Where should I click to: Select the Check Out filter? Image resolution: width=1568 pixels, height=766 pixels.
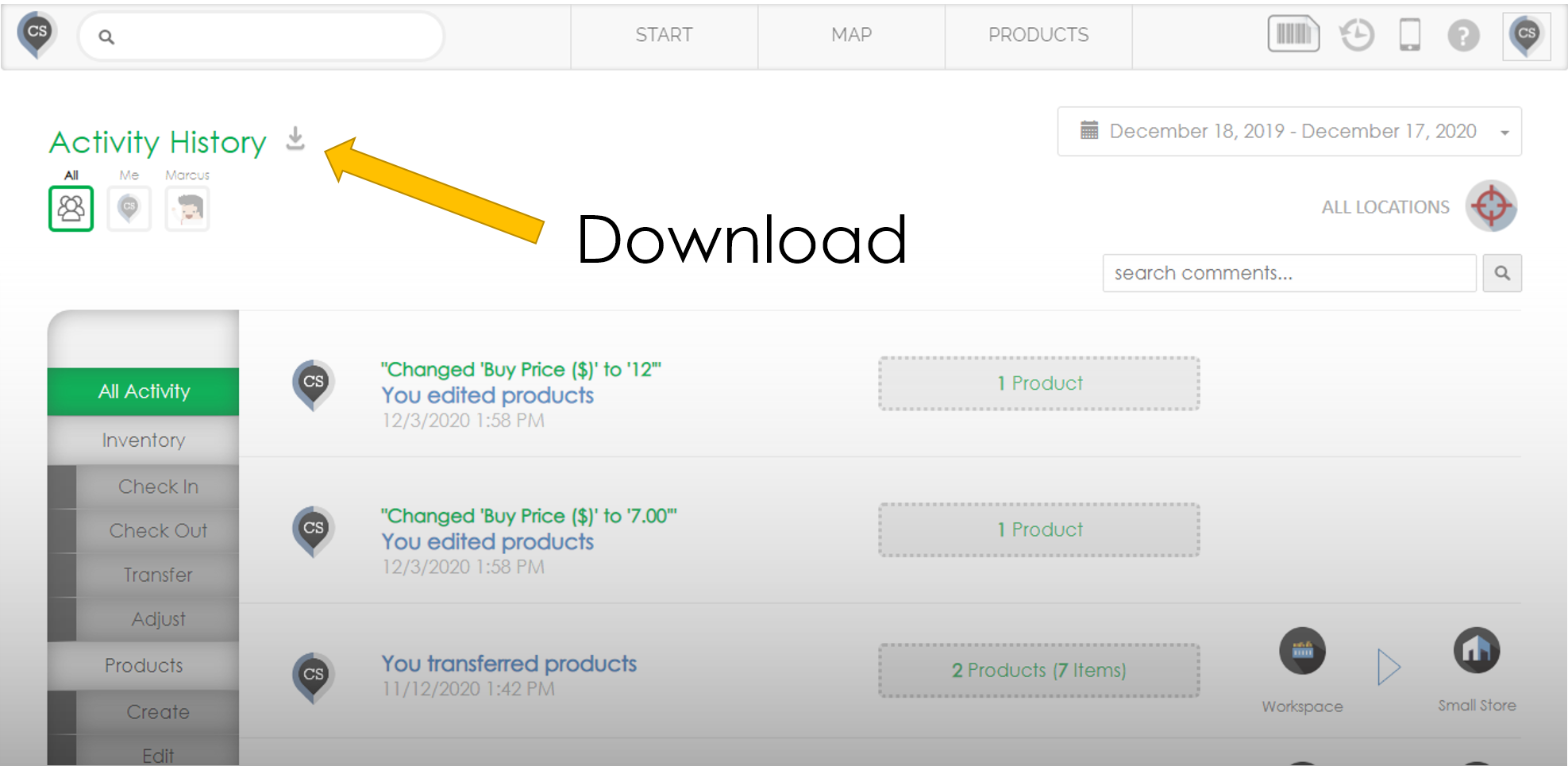tap(158, 531)
